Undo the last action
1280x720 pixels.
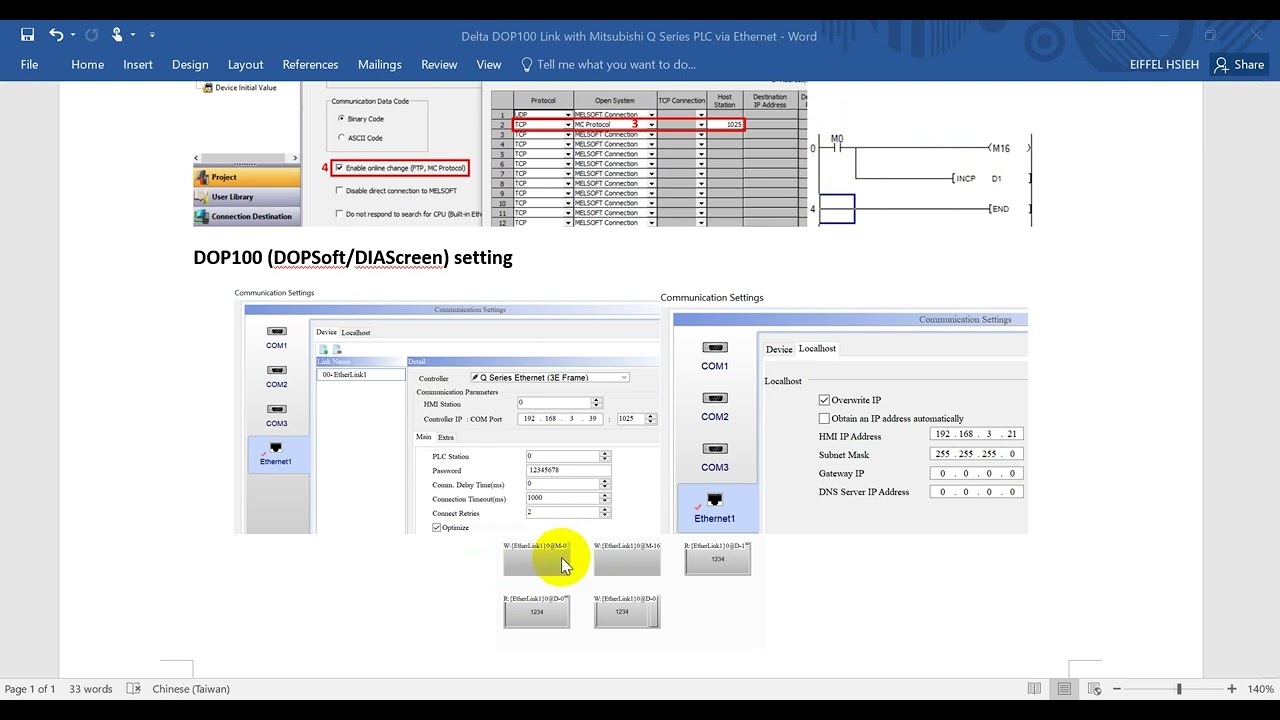tap(55, 35)
